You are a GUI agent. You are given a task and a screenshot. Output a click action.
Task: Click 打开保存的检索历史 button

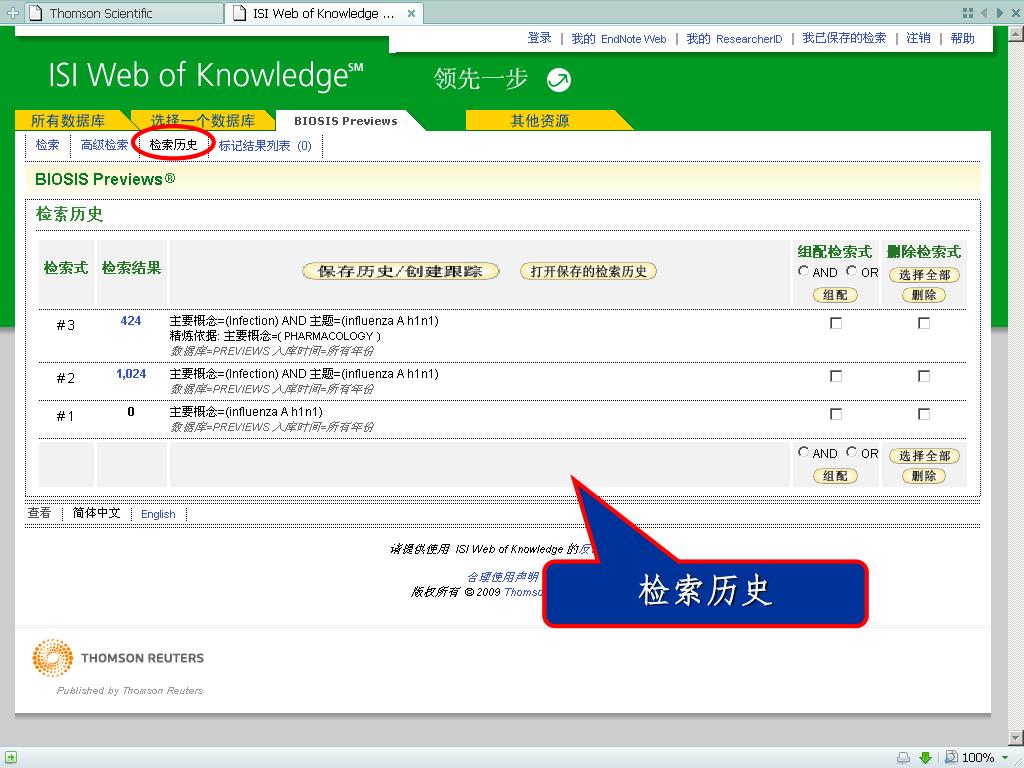pos(588,271)
